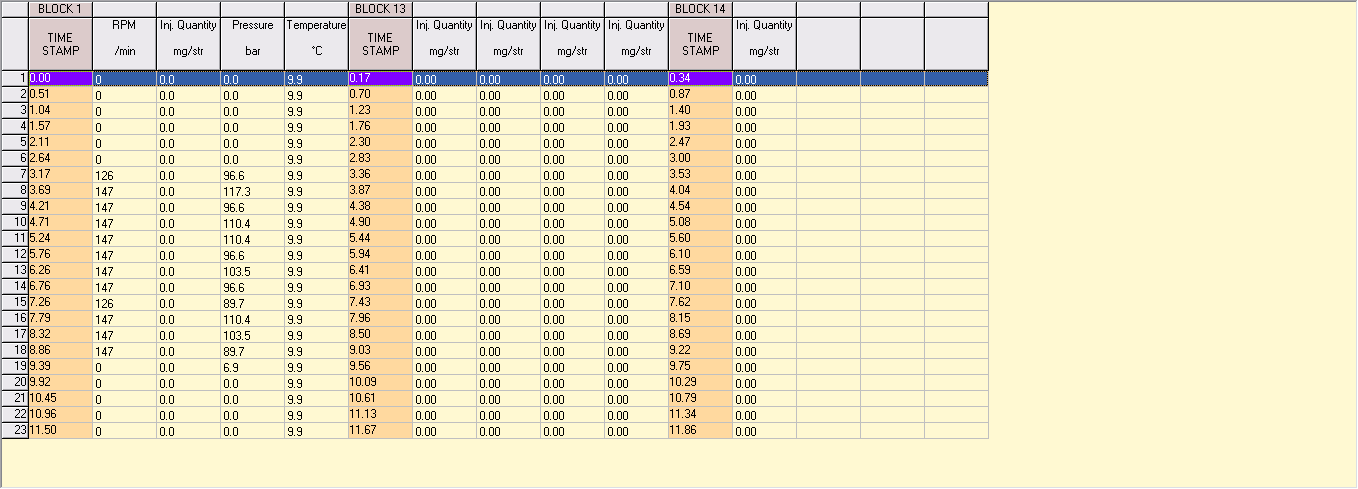Click time stamp 11.13
The image size is (1358, 489).
(x=380, y=414)
